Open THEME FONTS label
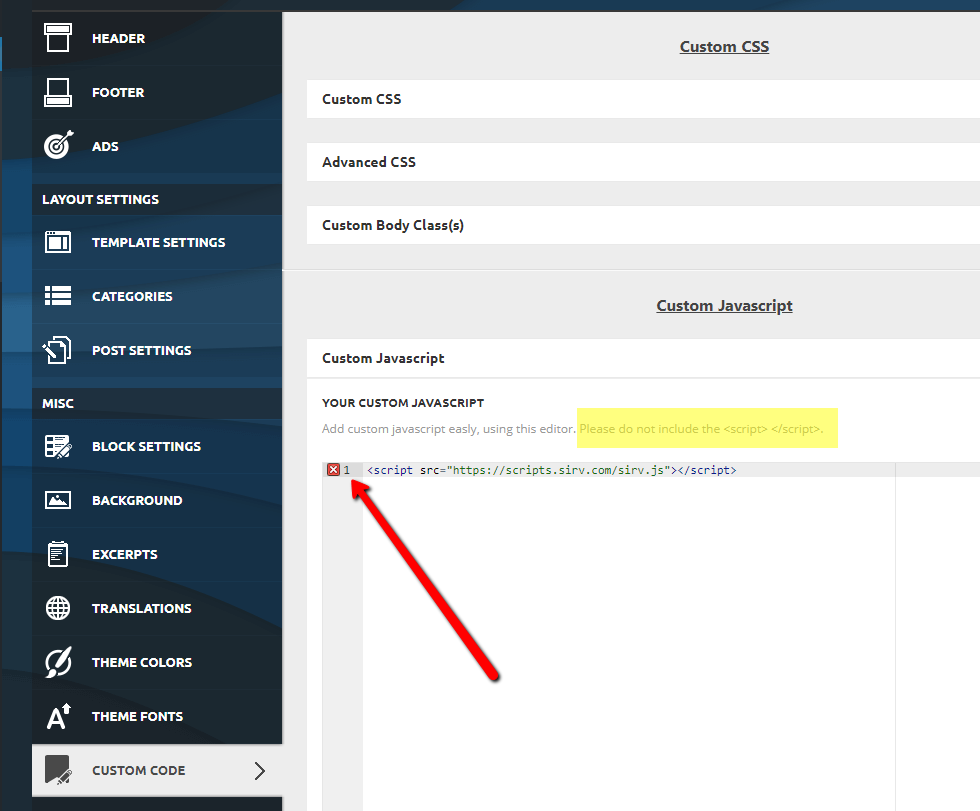980x811 pixels. (x=138, y=717)
